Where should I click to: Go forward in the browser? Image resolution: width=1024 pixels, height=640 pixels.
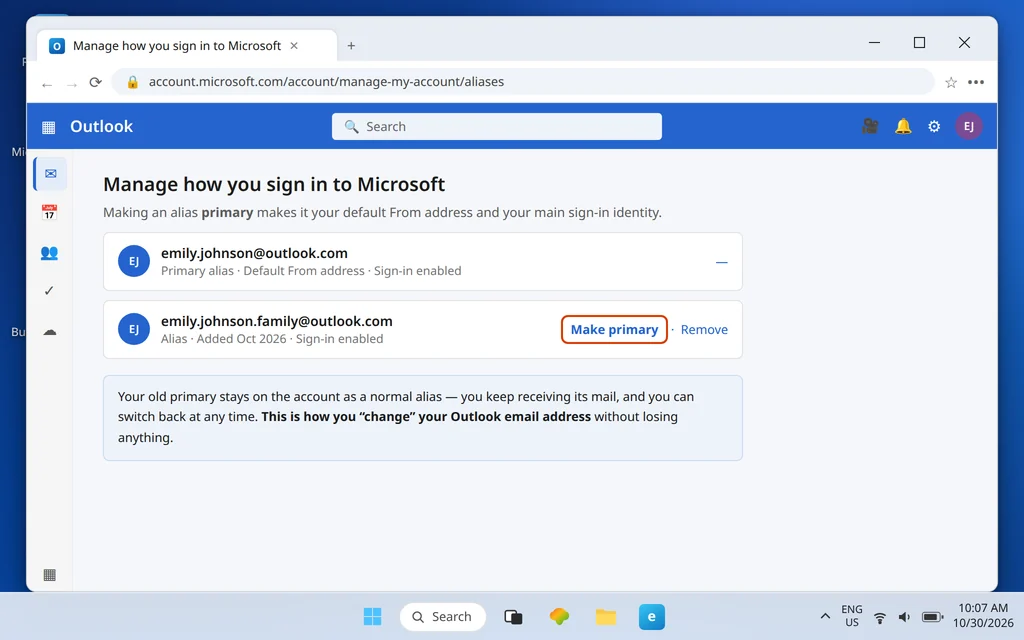pos(72,84)
